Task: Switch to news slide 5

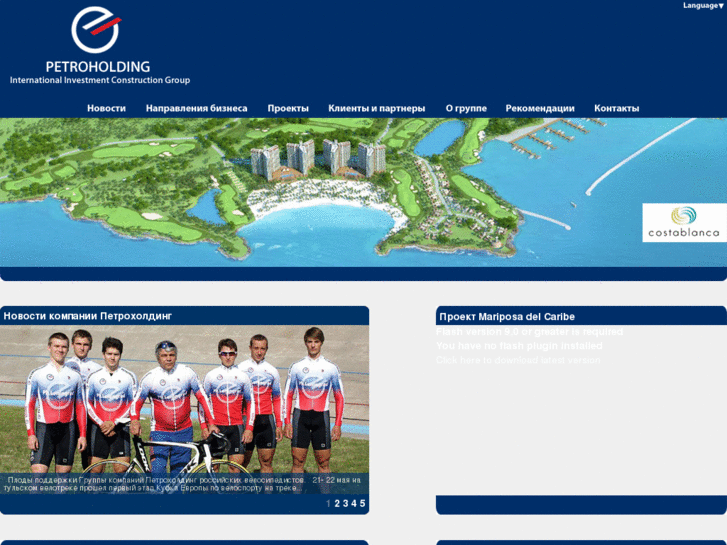Action: (363, 503)
